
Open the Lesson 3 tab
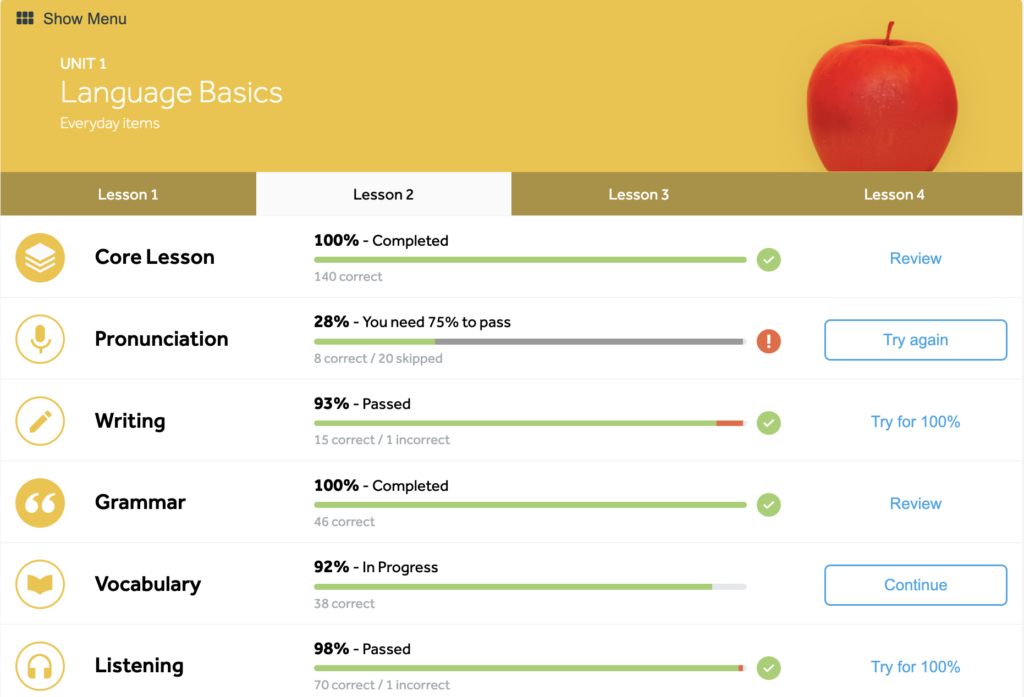tap(639, 194)
